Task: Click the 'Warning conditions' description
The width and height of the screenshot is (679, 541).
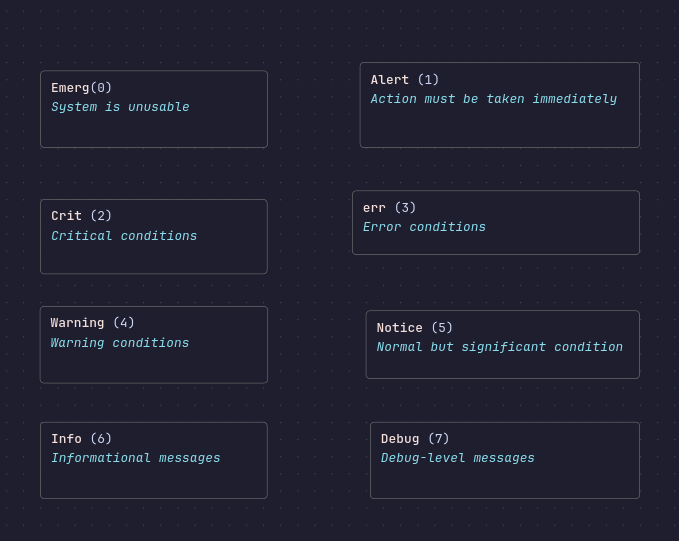Action: click(120, 343)
